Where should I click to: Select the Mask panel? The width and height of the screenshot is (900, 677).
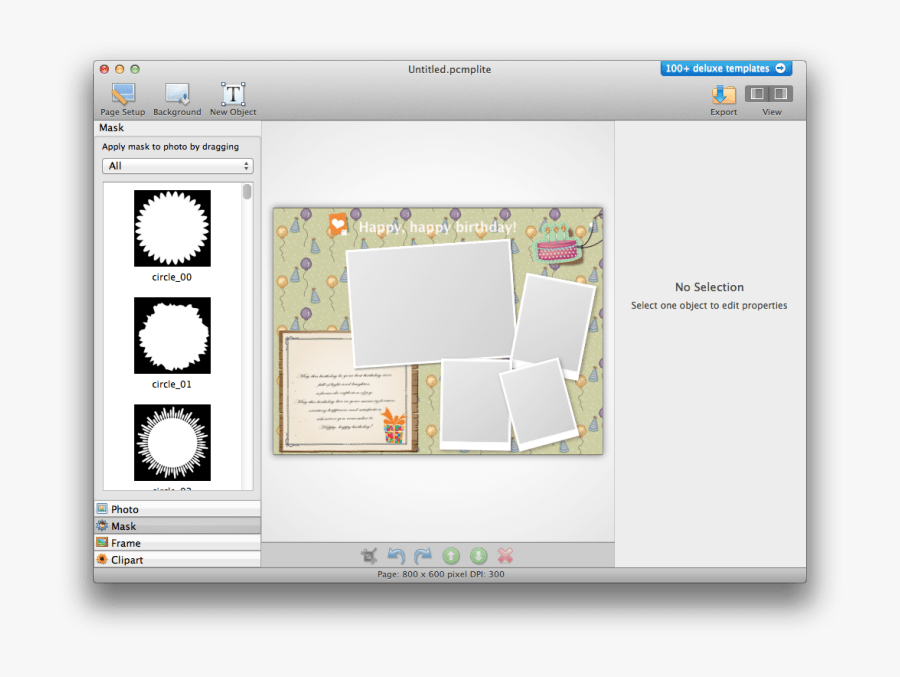(x=177, y=526)
